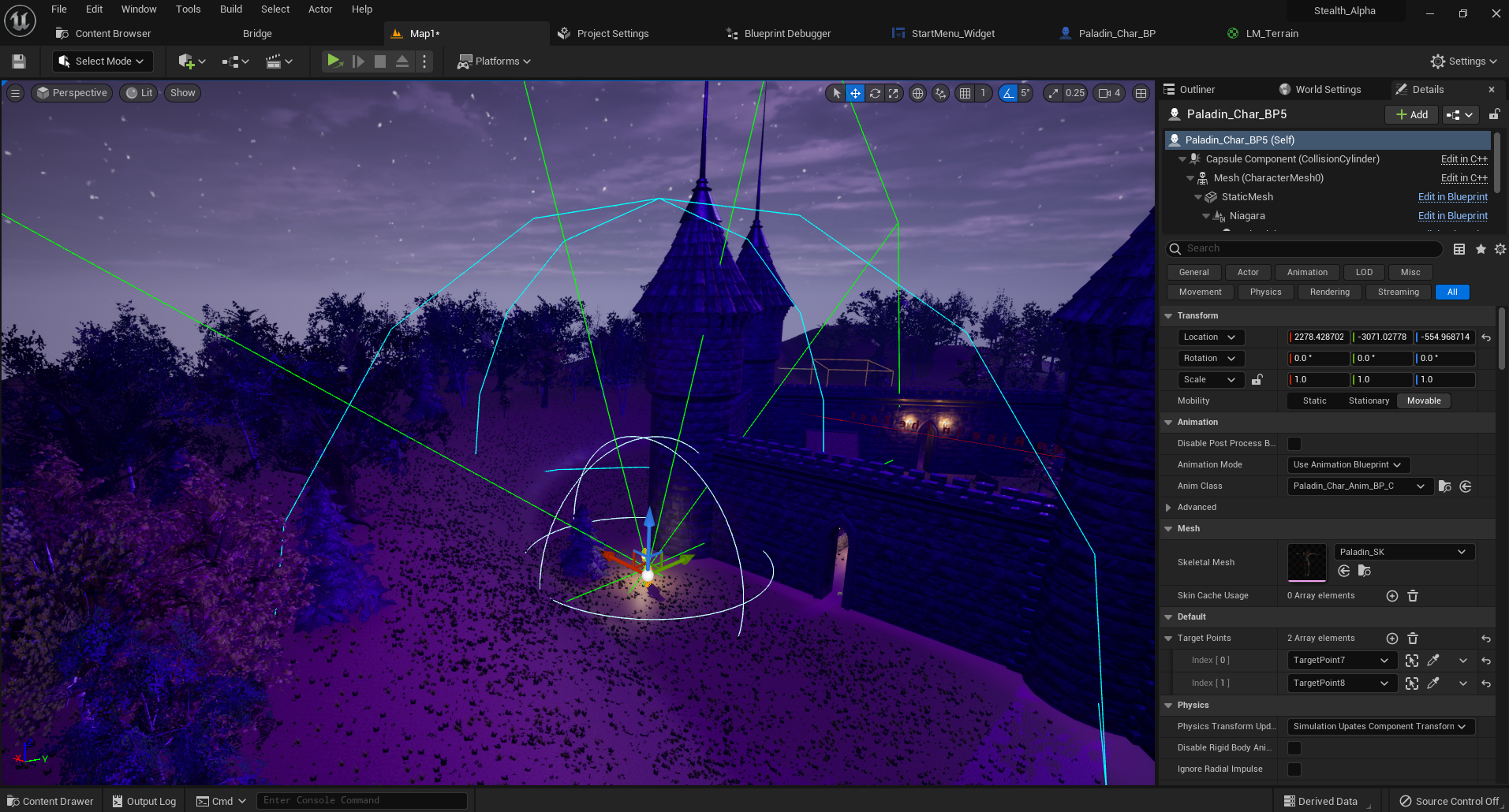Open camera speed setting
This screenshot has width=1509, height=812.
1109,93
